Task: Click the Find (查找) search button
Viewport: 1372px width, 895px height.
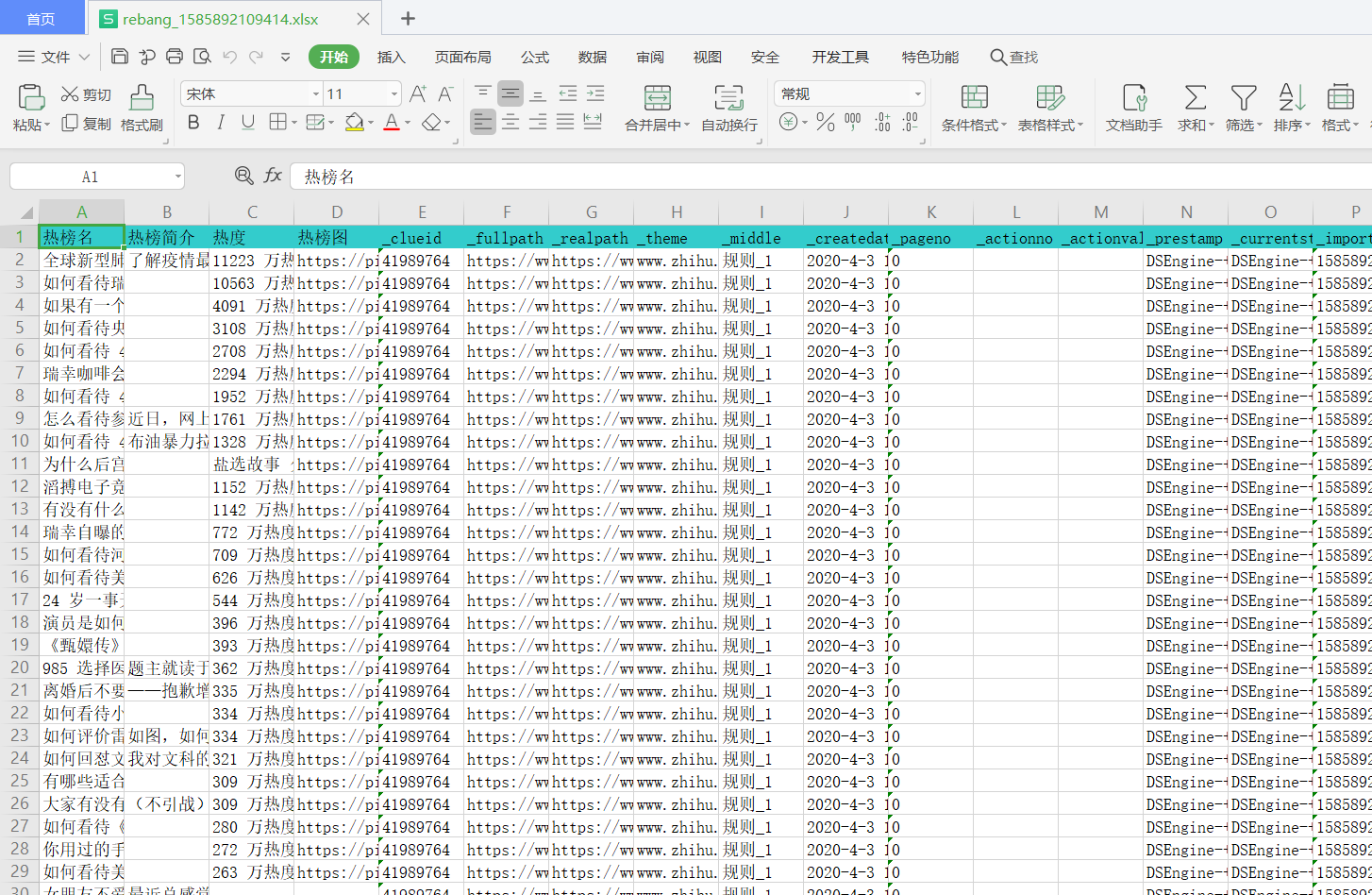Action: [1014, 57]
